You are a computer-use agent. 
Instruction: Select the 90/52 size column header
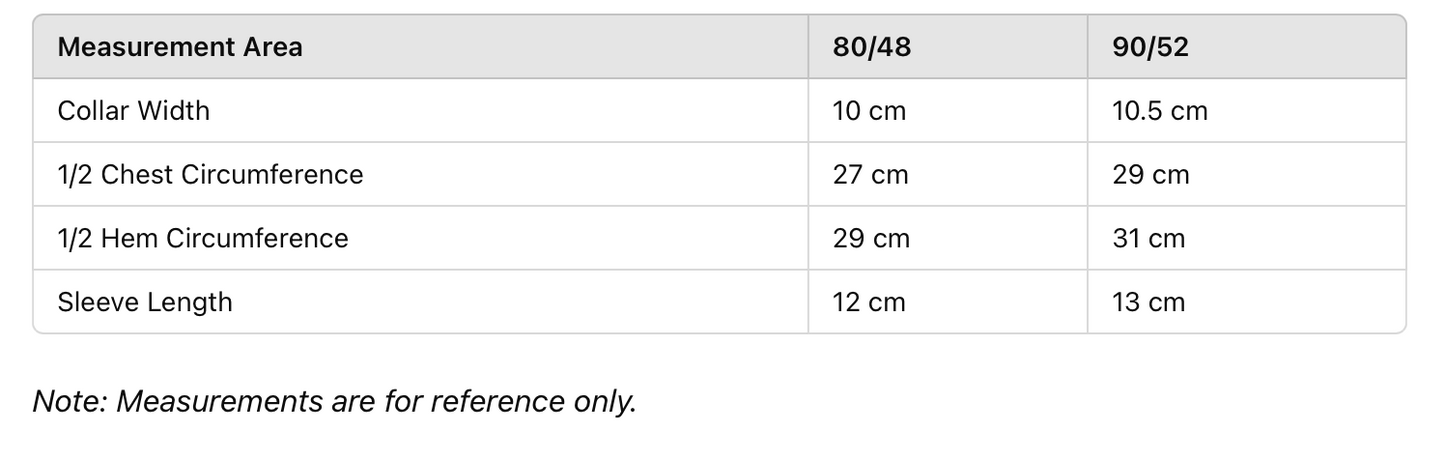(1150, 47)
